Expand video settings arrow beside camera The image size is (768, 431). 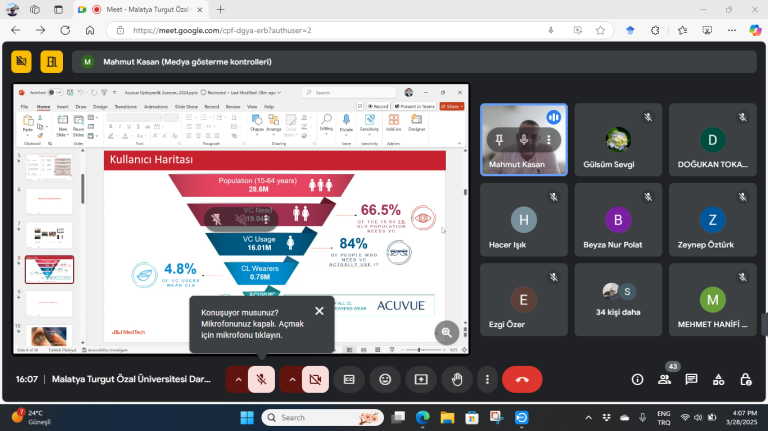pyautogui.click(x=291, y=379)
